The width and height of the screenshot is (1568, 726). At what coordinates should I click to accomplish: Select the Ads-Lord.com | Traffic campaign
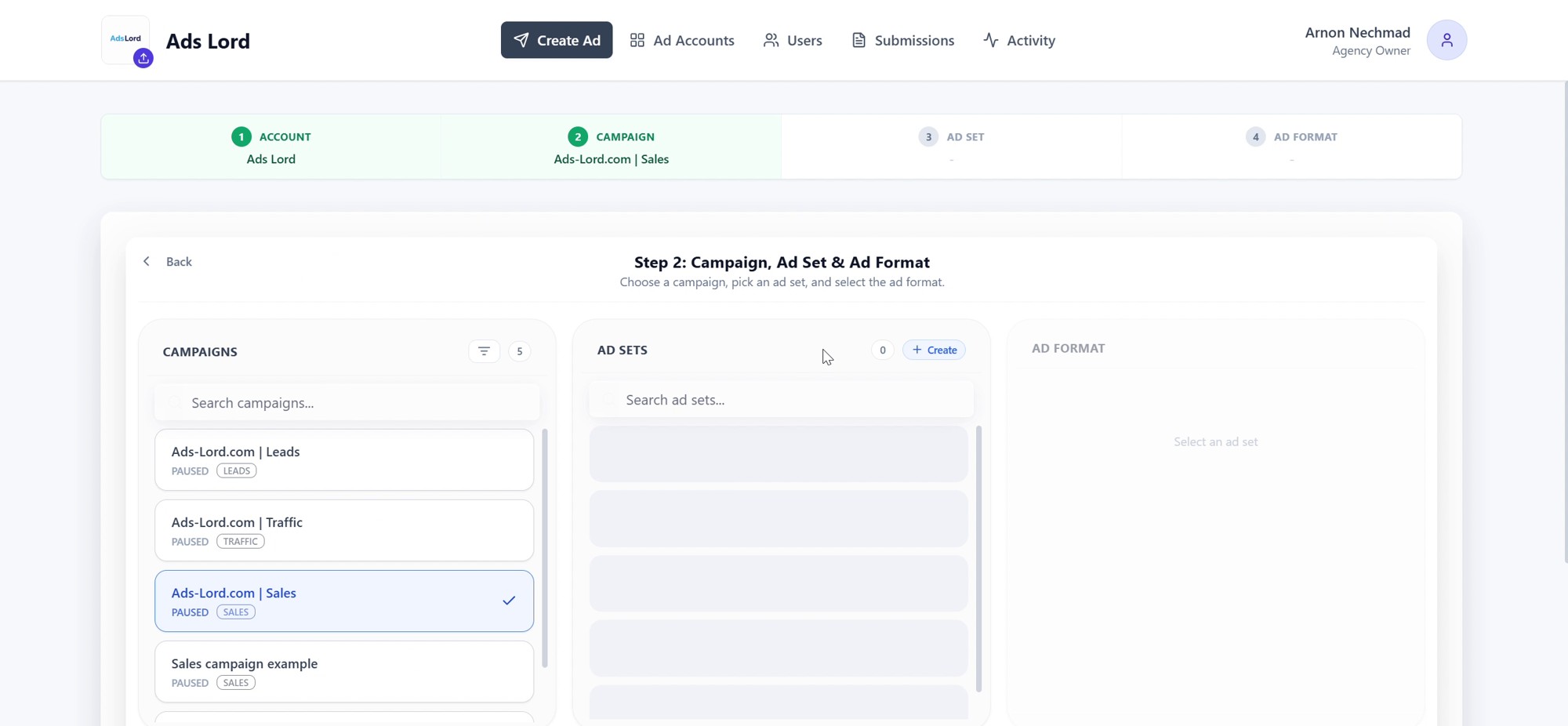pos(344,530)
